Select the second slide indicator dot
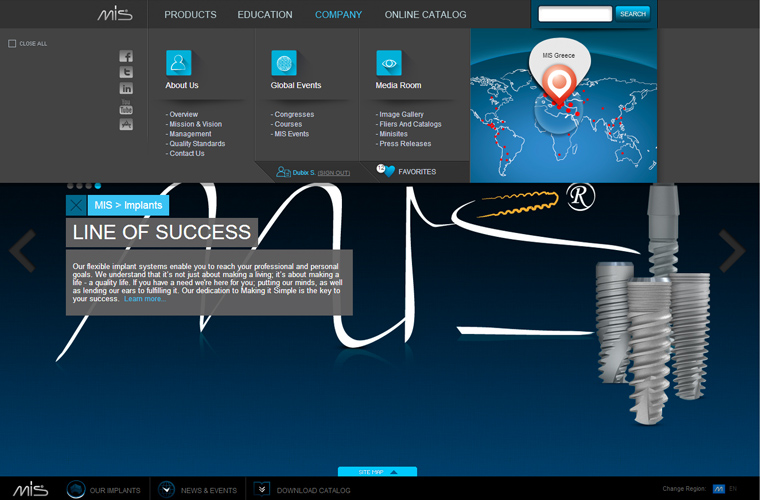 pos(79,186)
